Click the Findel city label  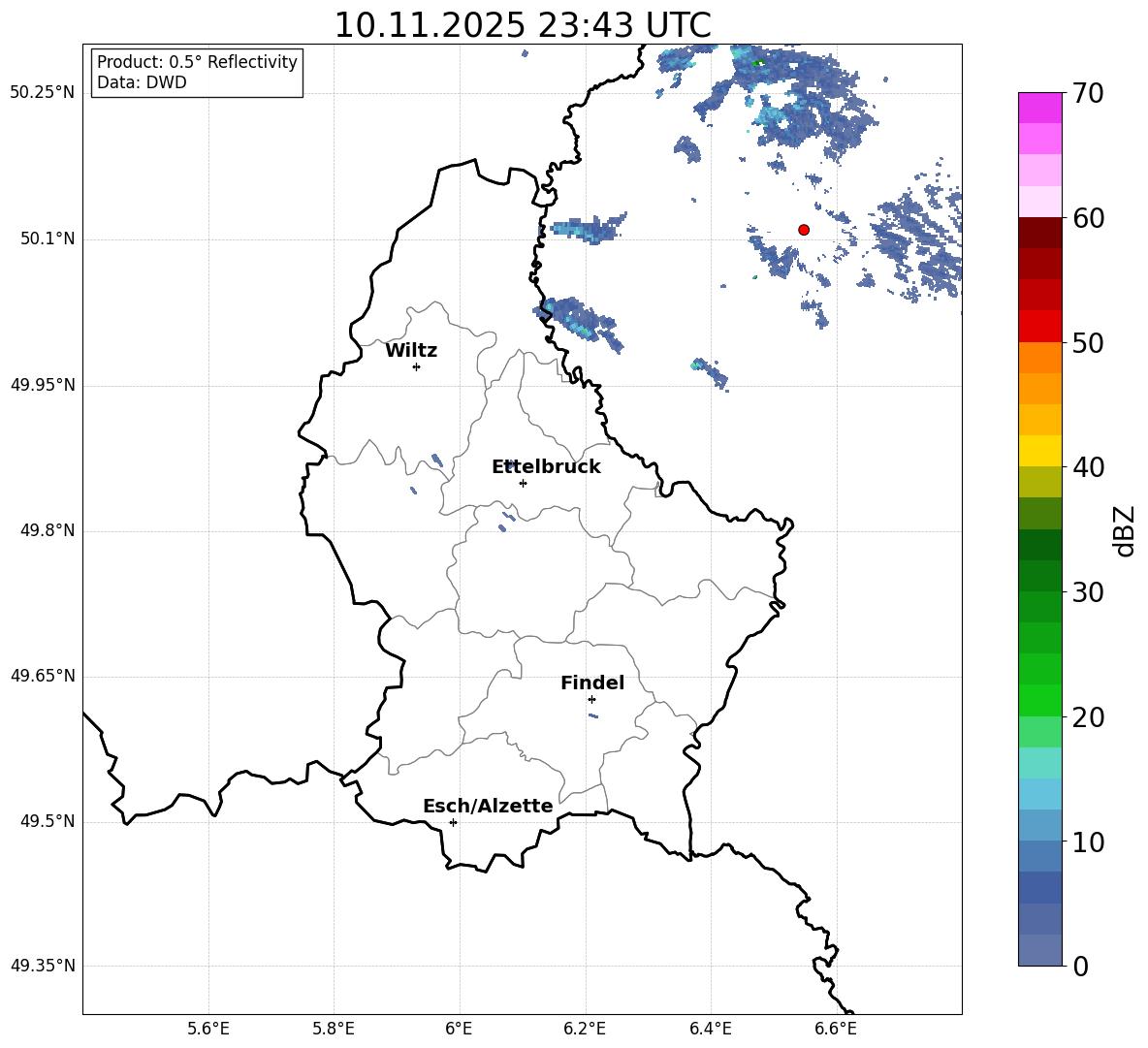[x=592, y=683]
